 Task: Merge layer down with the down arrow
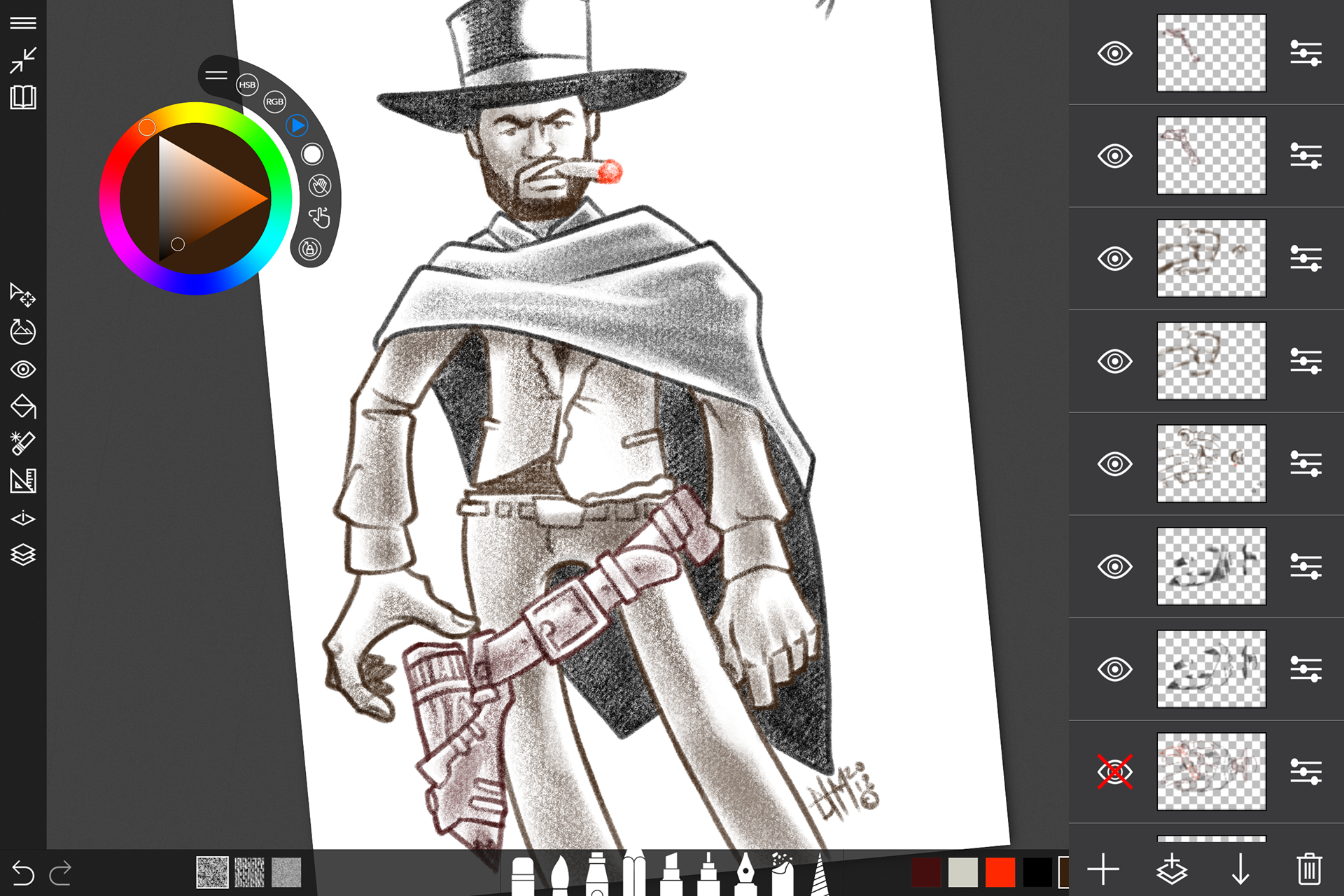point(1240,869)
